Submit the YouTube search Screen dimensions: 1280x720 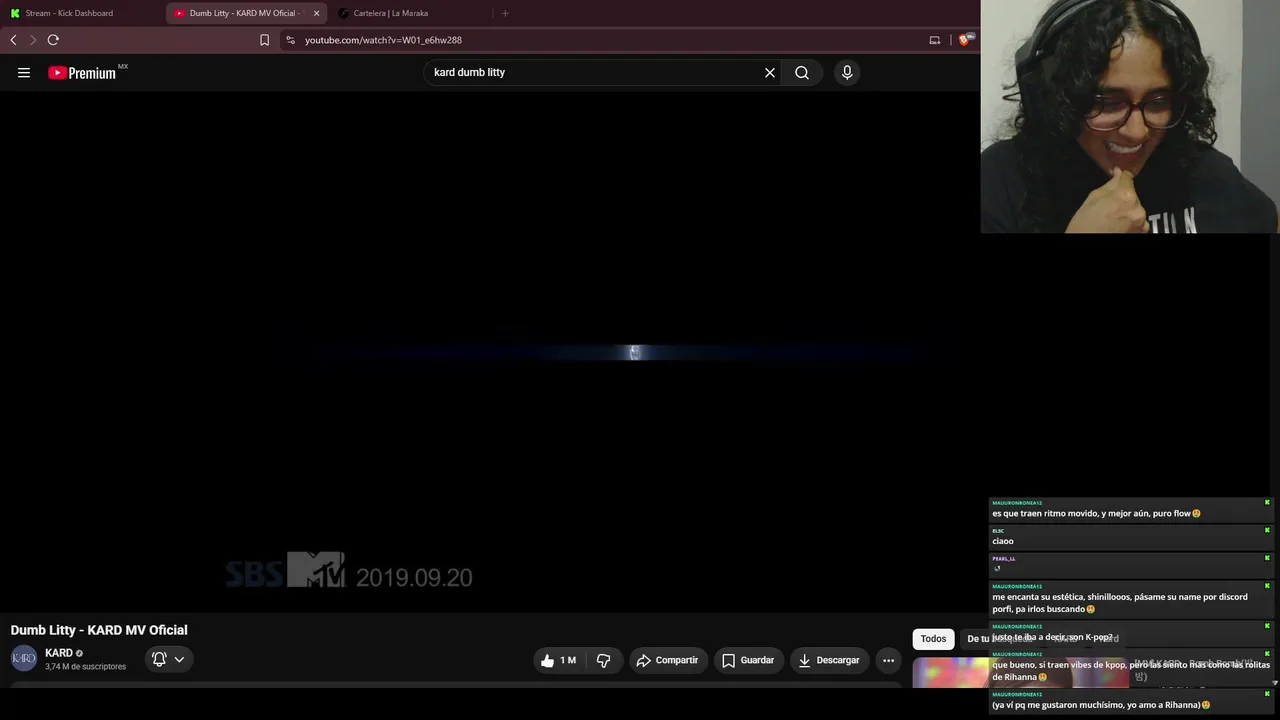coord(802,73)
